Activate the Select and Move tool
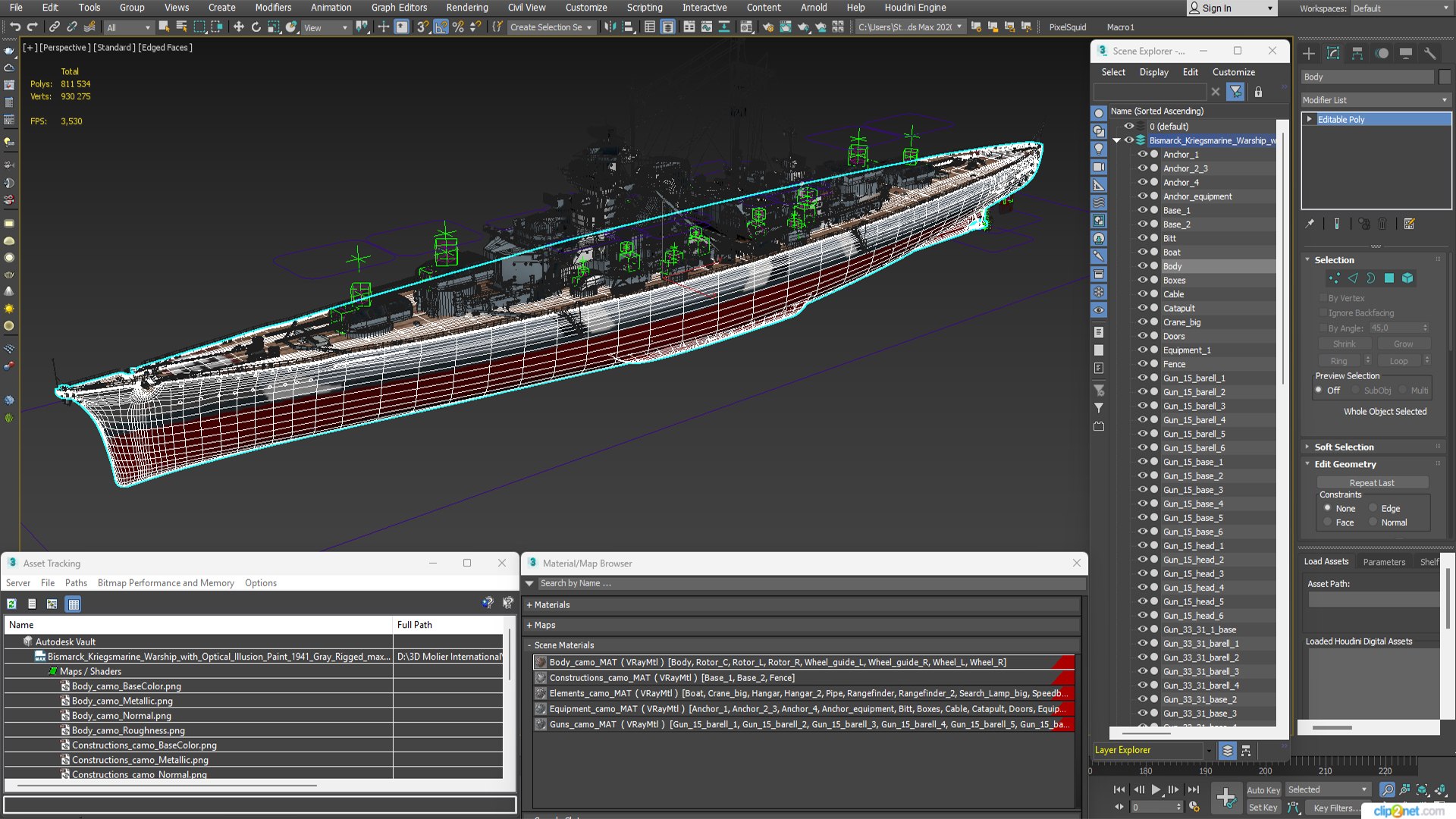 (x=238, y=27)
